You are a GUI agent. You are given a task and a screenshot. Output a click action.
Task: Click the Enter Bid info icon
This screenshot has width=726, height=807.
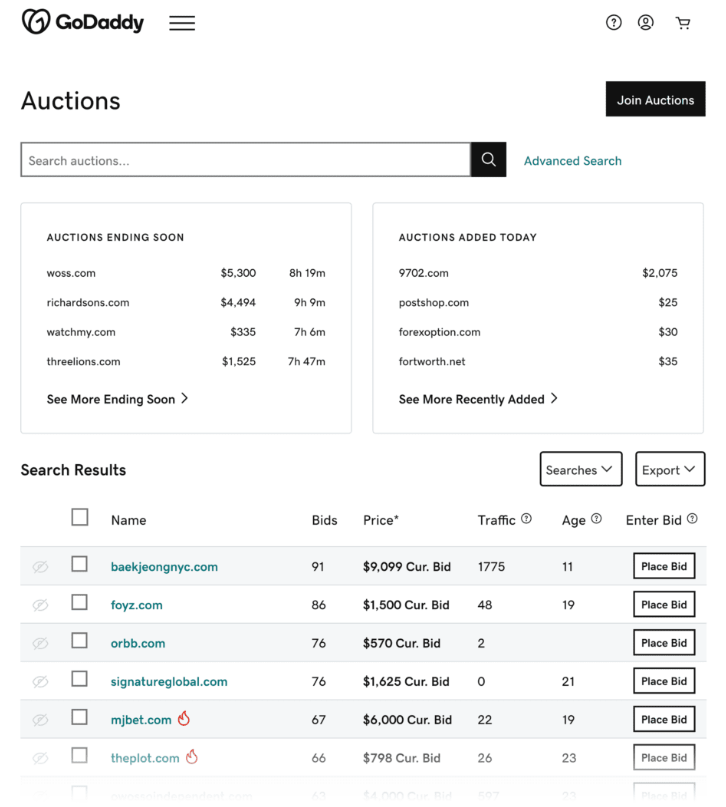point(692,519)
